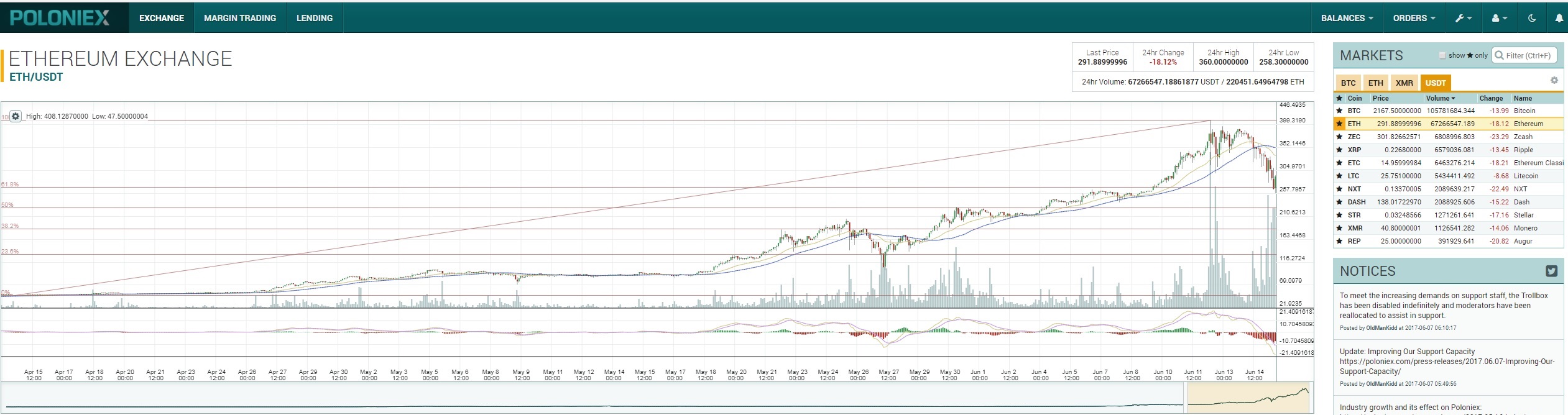Switch to the BTC markets tab
The image size is (1568, 415).
coord(1349,83)
